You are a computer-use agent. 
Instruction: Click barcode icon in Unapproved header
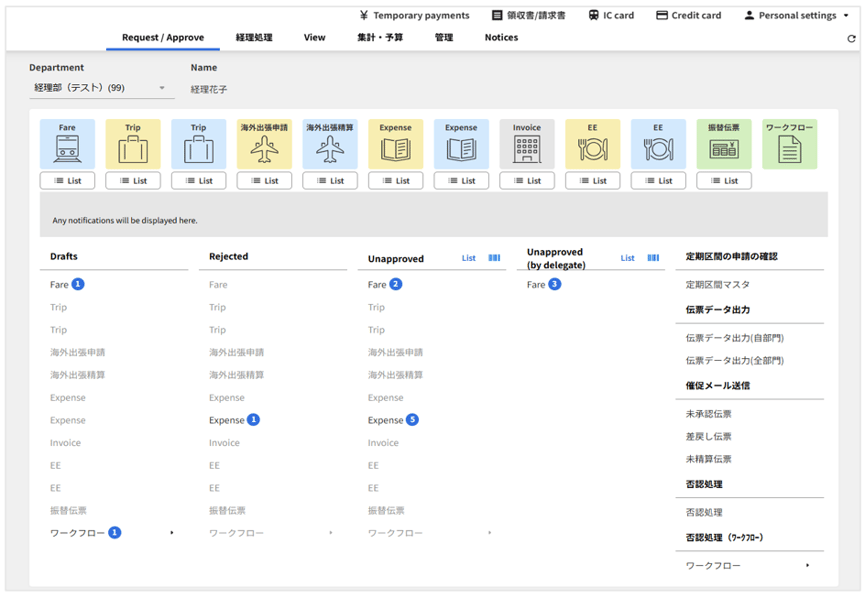pyautogui.click(x=494, y=258)
